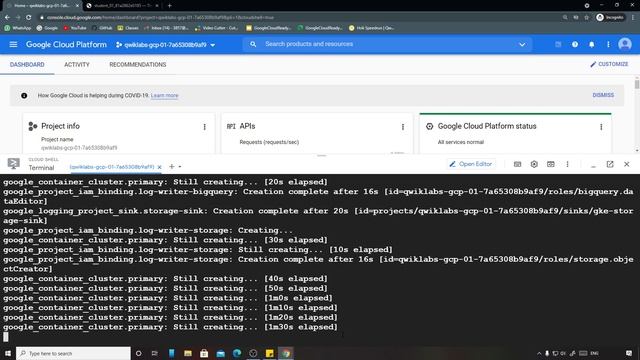Click the browser address bar URL

tap(160, 18)
